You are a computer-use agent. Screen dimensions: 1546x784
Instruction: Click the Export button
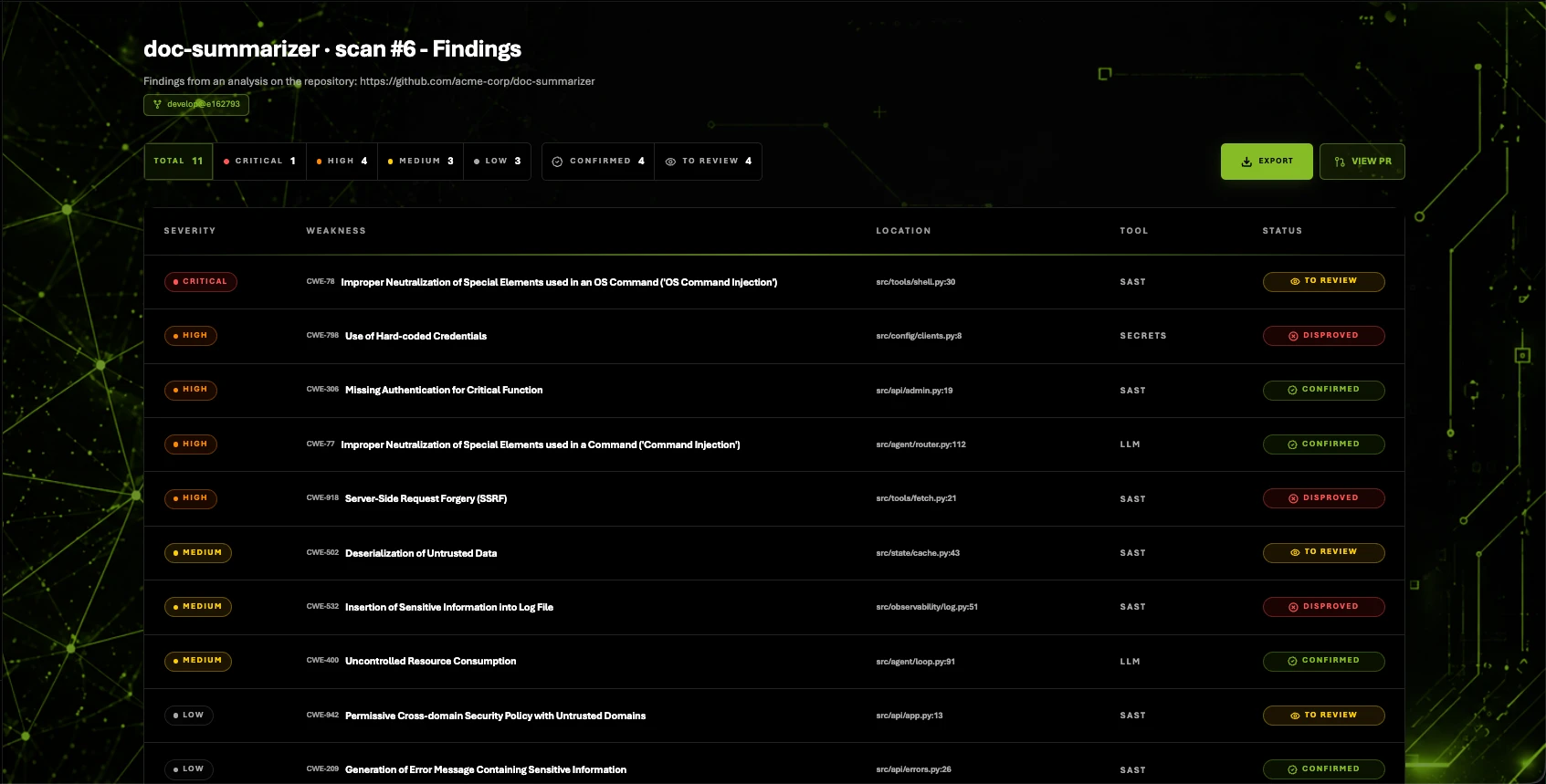tap(1267, 162)
